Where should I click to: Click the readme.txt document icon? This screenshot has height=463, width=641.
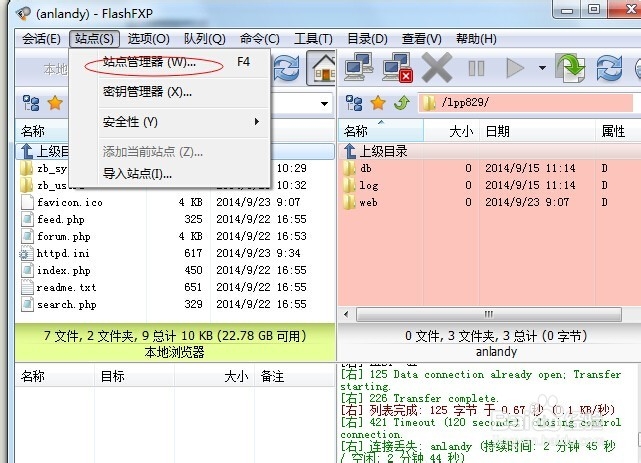[x=27, y=287]
